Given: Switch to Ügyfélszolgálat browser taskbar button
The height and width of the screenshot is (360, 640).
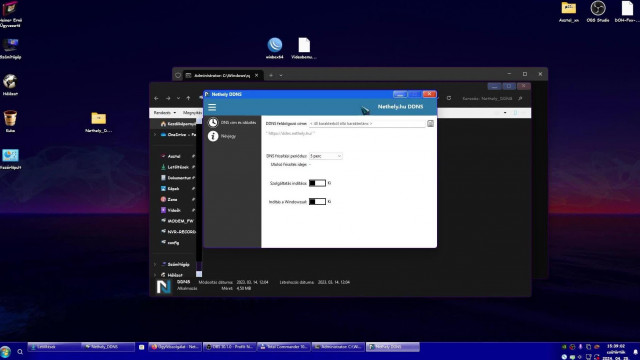Looking at the screenshot, I should click(x=175, y=347).
